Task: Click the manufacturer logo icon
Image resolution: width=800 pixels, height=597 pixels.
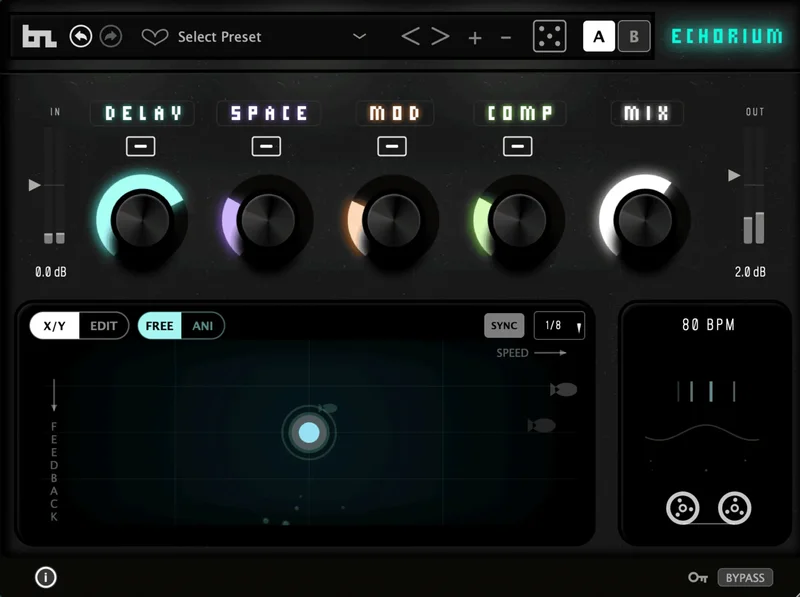Action: coord(39,36)
